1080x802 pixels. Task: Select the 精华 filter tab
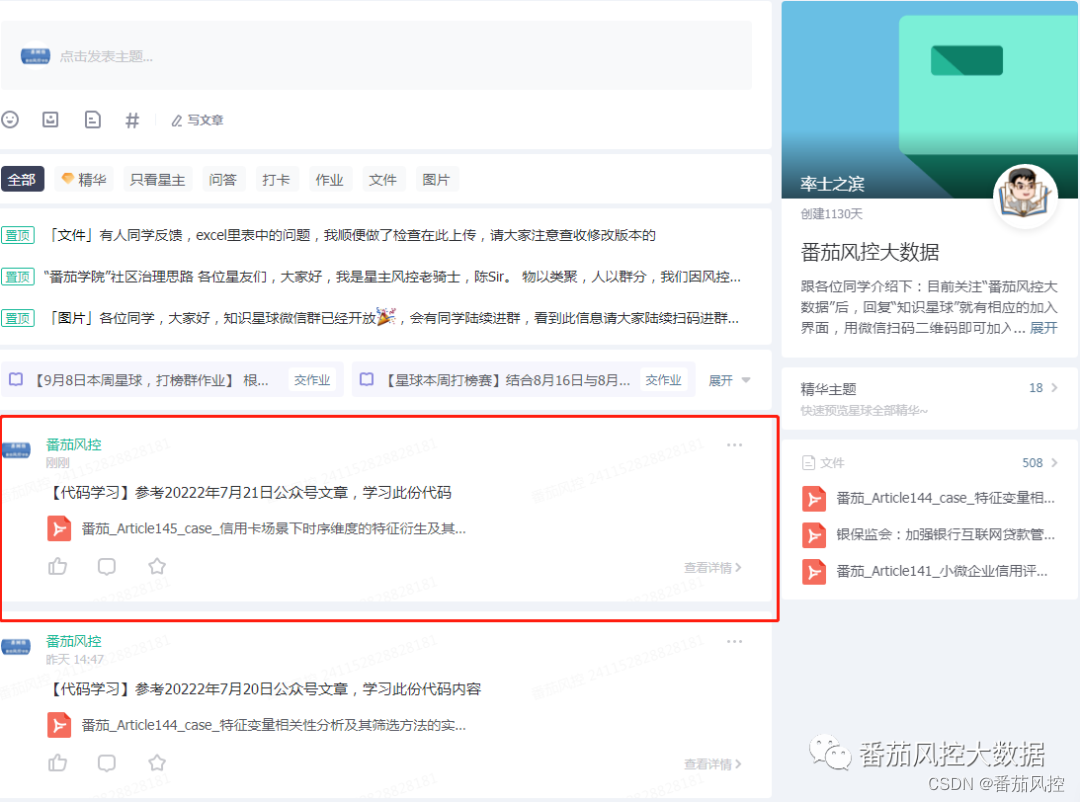click(84, 180)
